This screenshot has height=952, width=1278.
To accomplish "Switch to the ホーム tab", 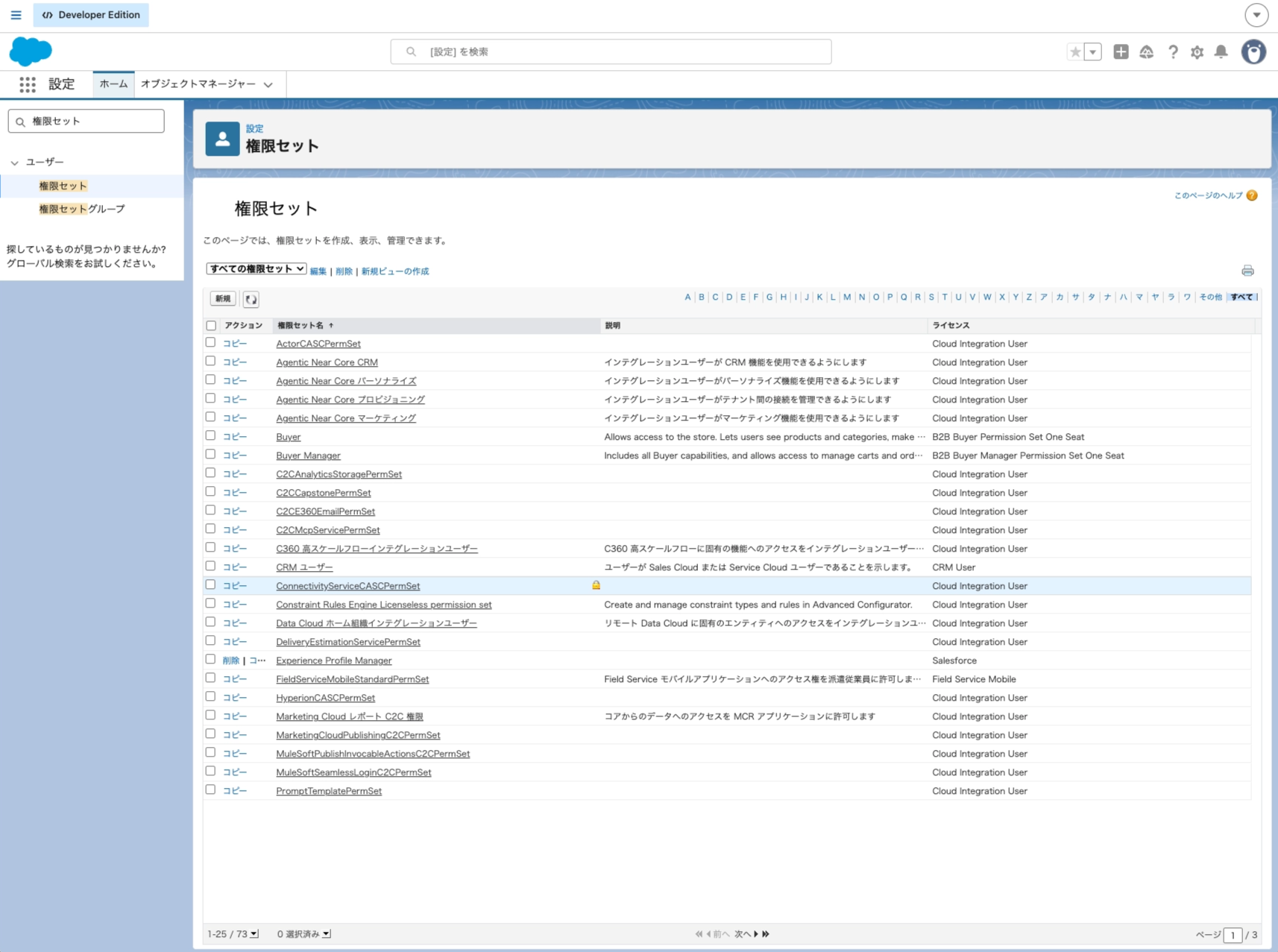I will (x=113, y=84).
